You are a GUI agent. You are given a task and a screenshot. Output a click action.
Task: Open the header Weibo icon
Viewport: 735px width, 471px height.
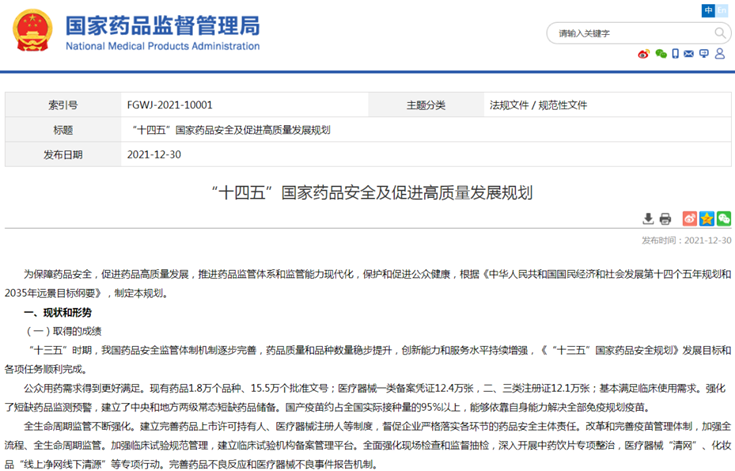[644, 54]
